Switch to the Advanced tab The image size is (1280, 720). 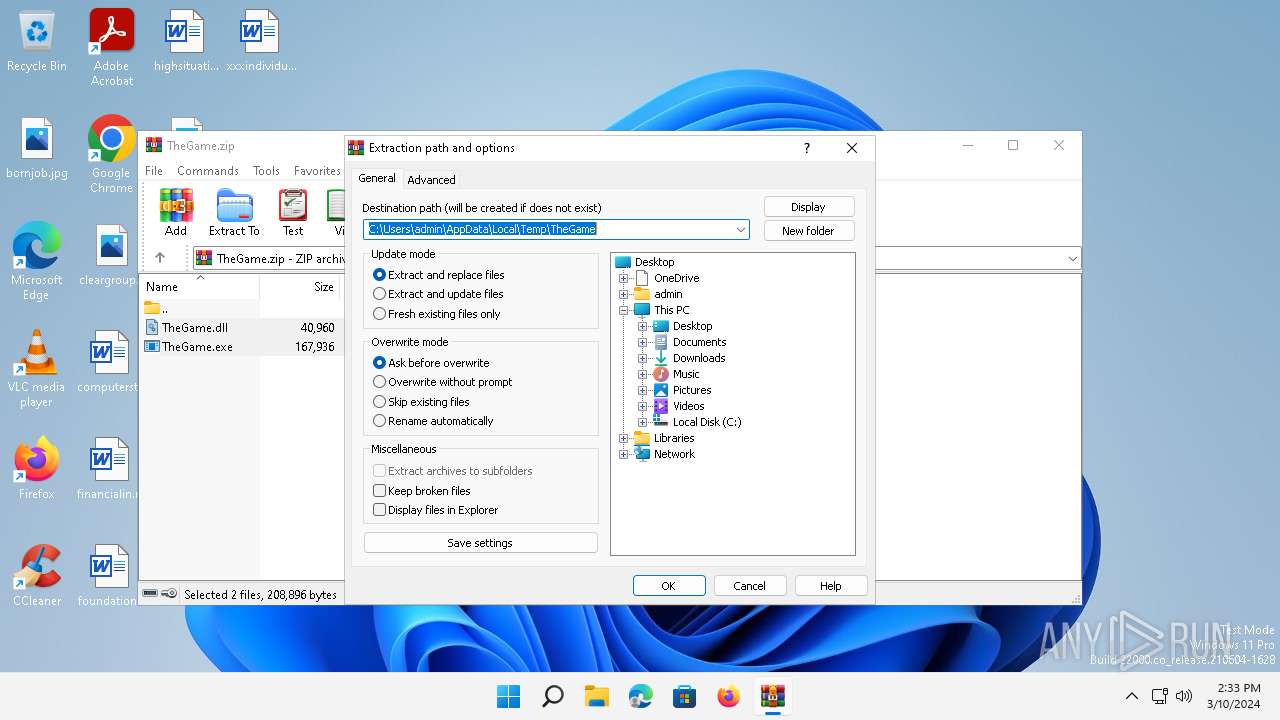pyautogui.click(x=431, y=180)
